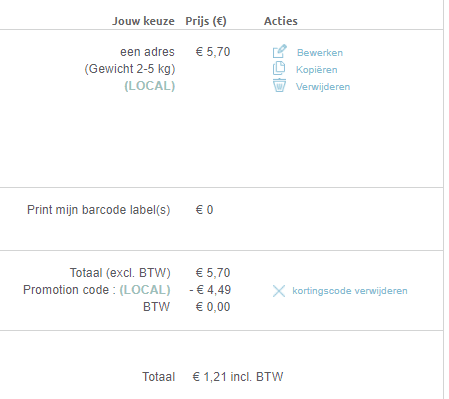Click the - € 4,49 discount amount

[210, 290]
